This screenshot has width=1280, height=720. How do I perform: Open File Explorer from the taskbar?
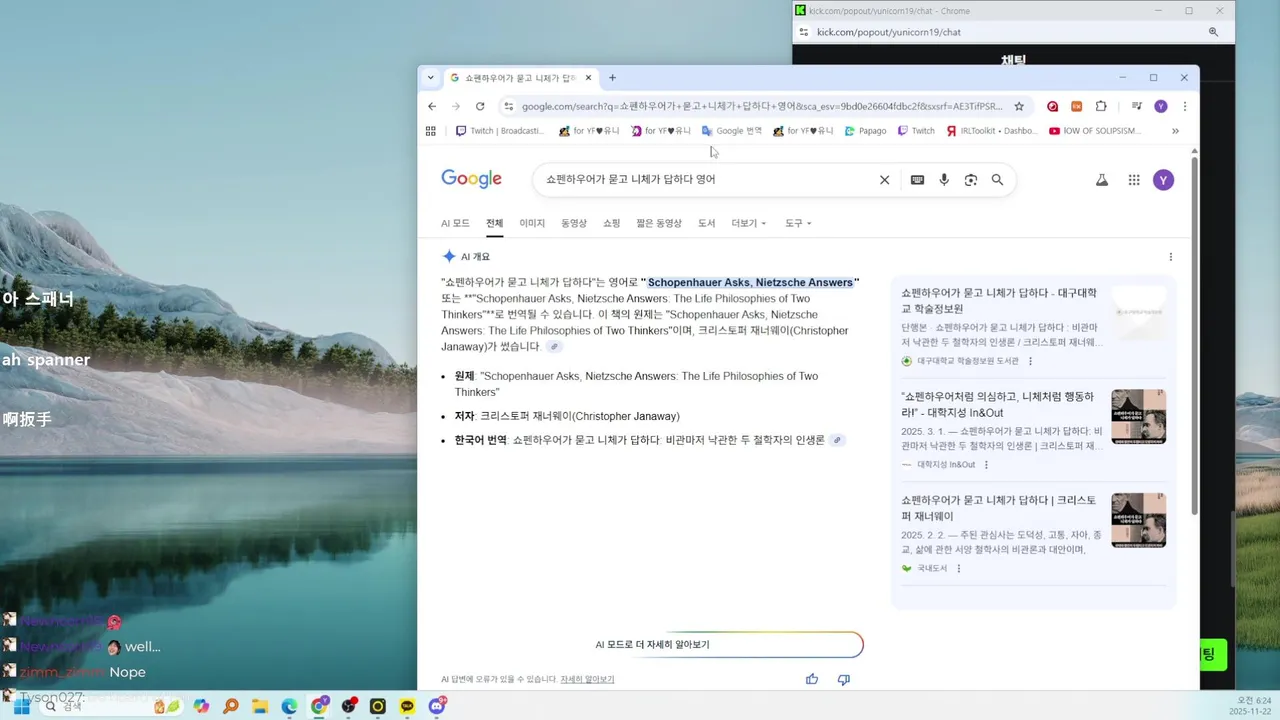click(260, 706)
